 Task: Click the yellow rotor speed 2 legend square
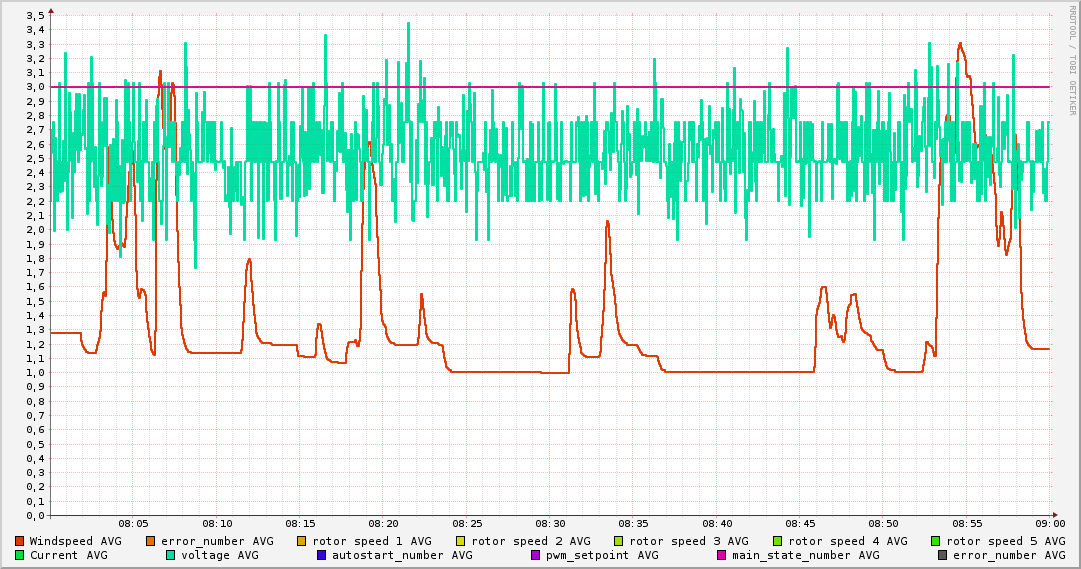[460, 541]
